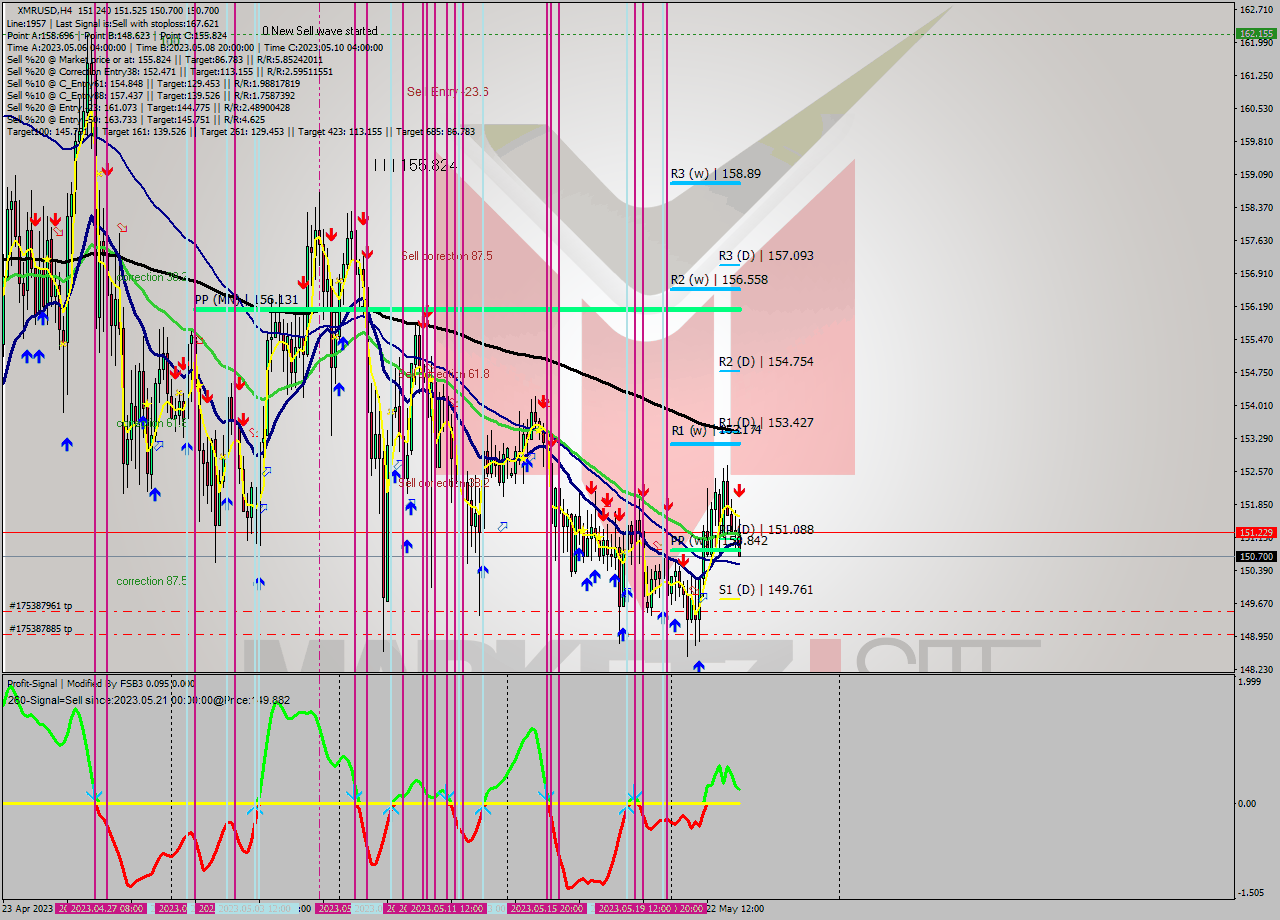This screenshot has height=920, width=1280.
Task: Click the 1.999 indicator scale value
Action: click(1249, 682)
